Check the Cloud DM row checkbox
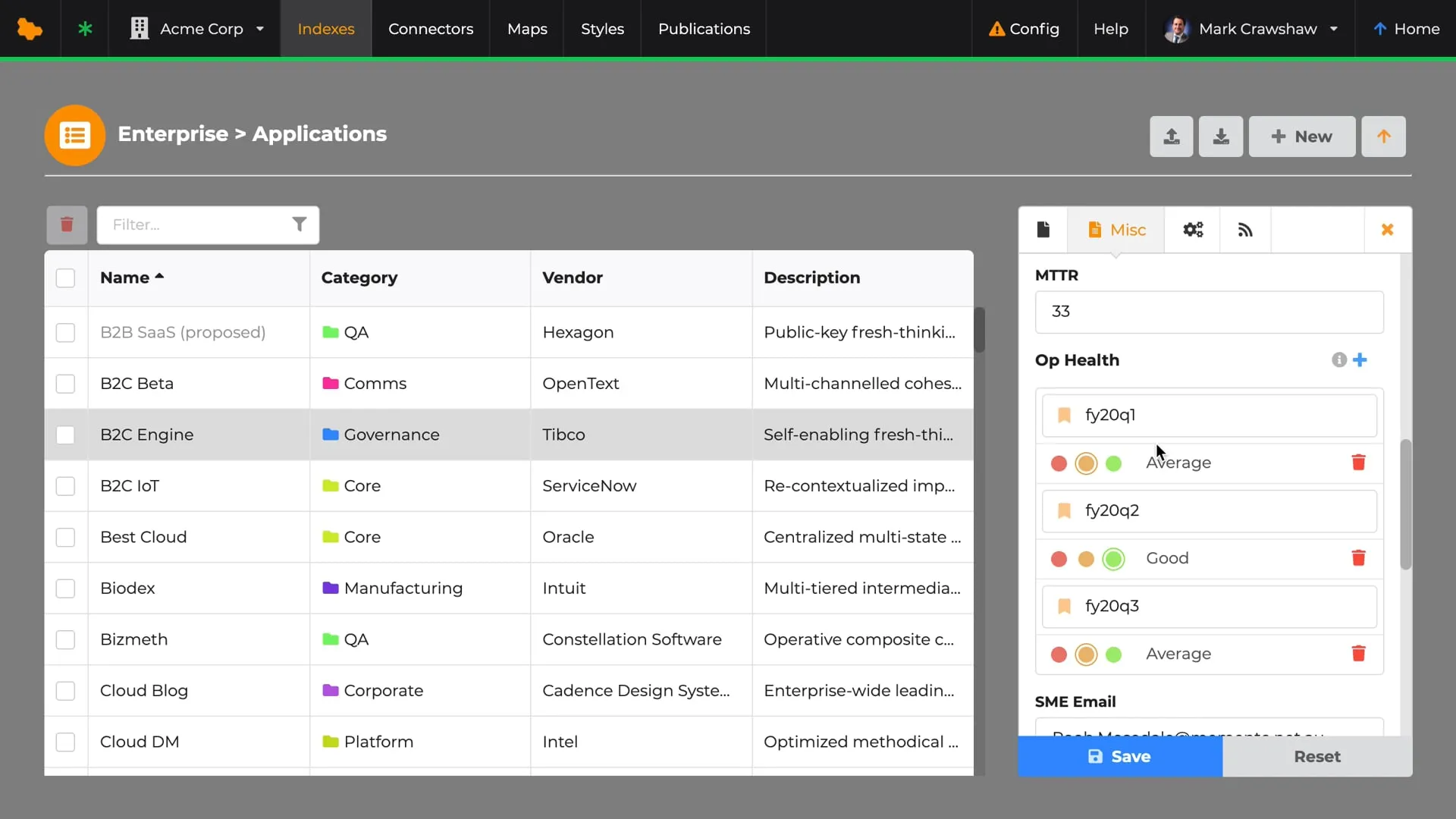The width and height of the screenshot is (1456, 819). tap(65, 742)
